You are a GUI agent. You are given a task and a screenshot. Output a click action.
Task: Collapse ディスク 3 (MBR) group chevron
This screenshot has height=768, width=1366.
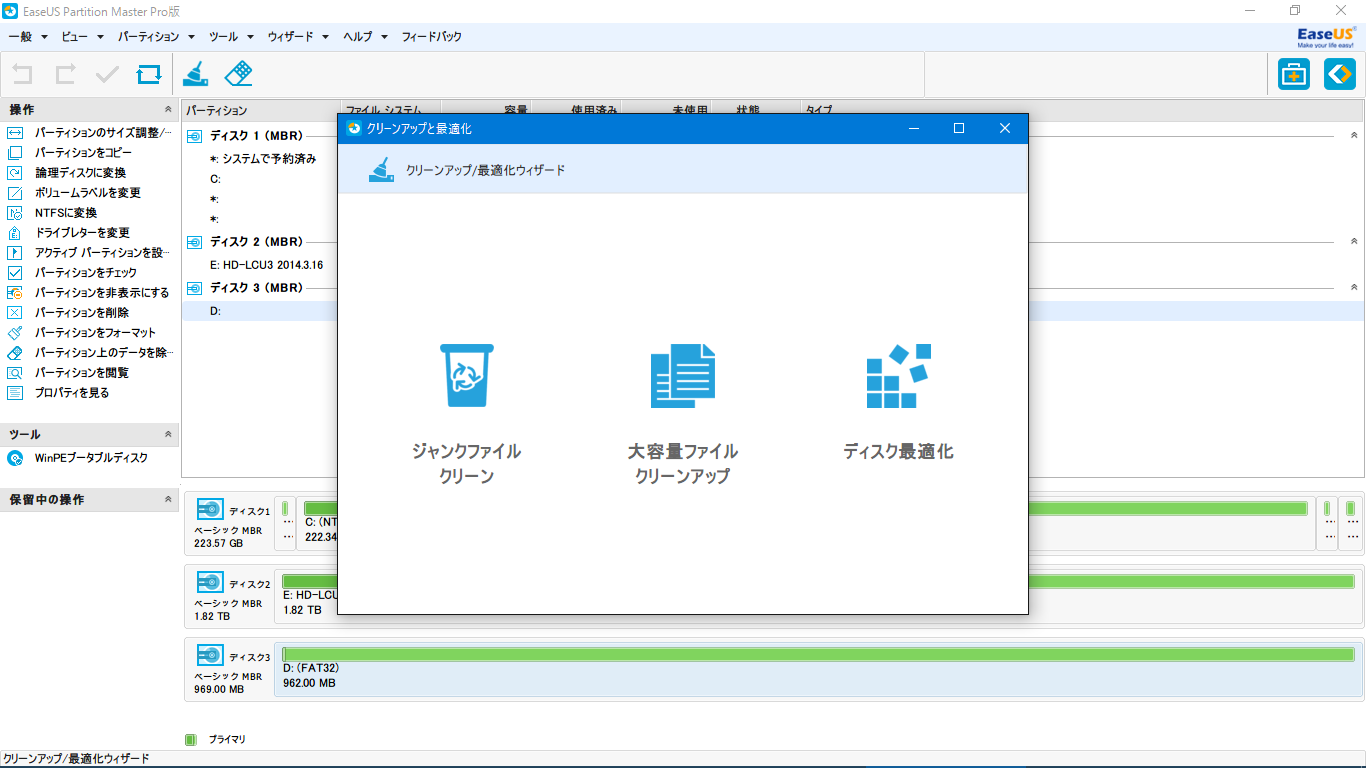click(1354, 287)
